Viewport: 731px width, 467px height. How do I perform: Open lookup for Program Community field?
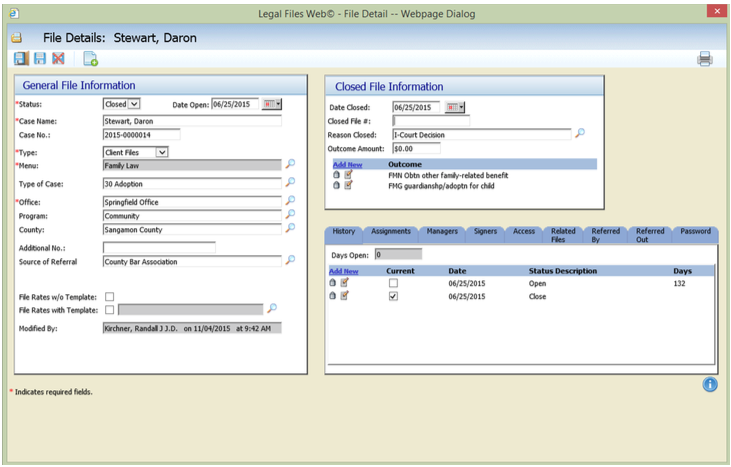[290, 214]
